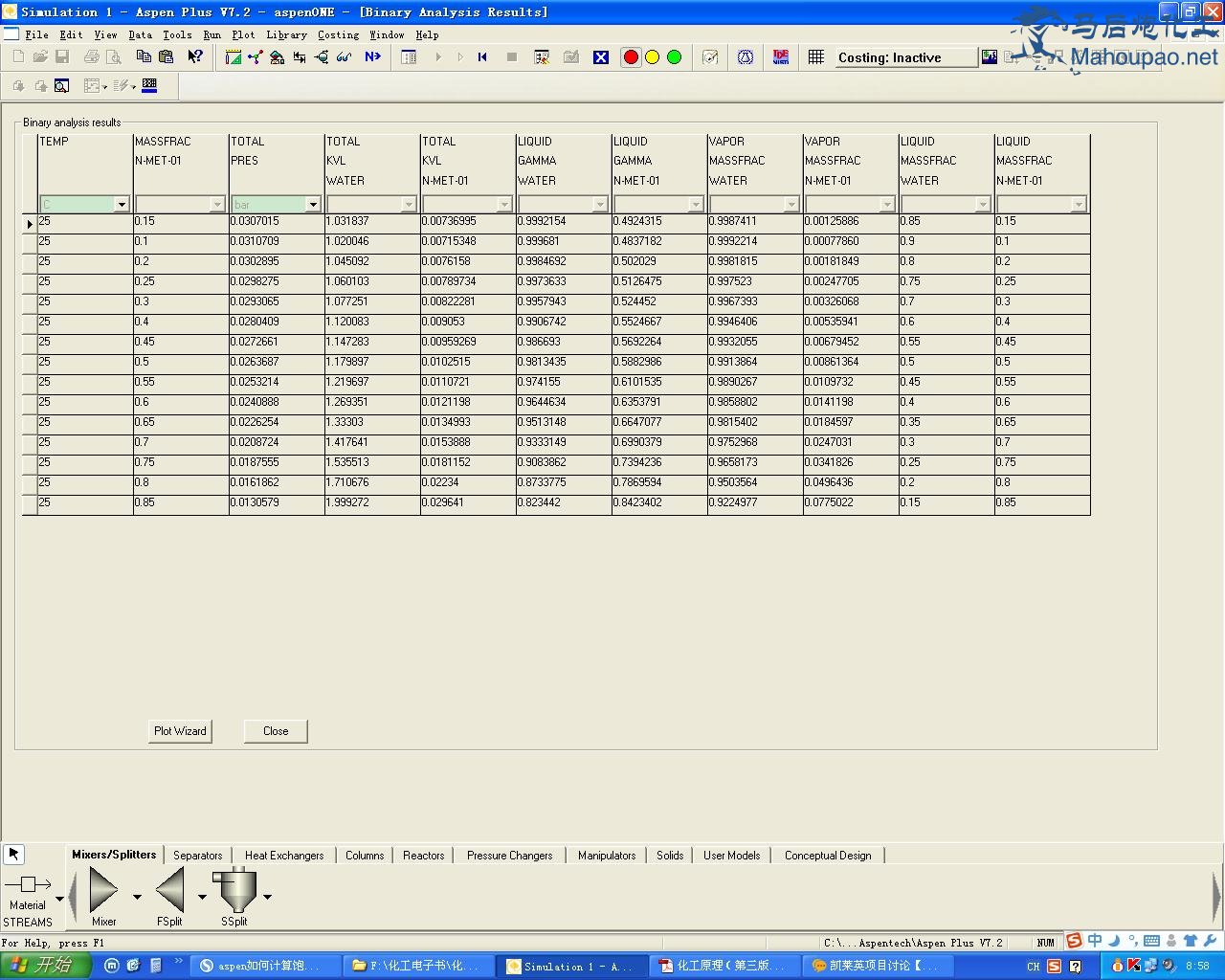Open the Components molecule icon
The height and width of the screenshot is (980, 1225).
point(255,57)
